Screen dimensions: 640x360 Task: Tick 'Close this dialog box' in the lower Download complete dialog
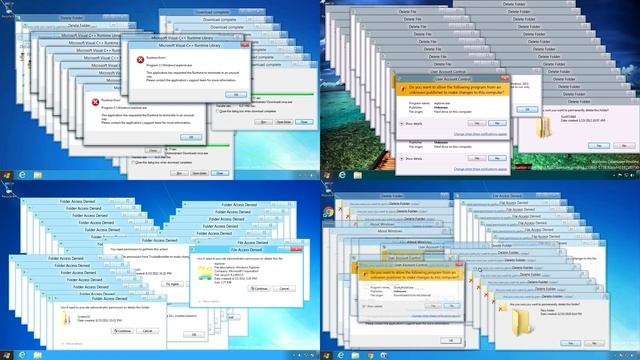coord(133,162)
